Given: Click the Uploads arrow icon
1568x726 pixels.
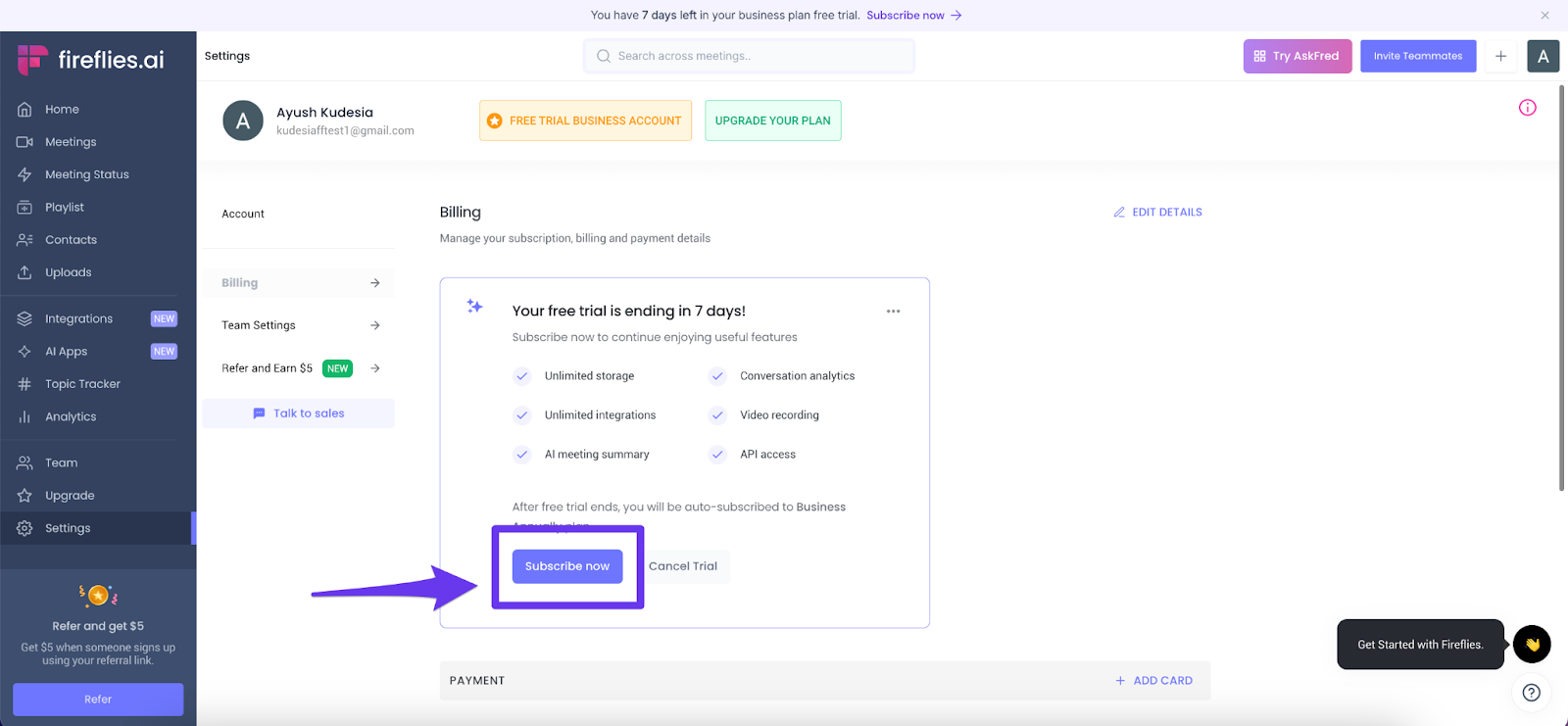Looking at the screenshot, I should click(x=24, y=272).
